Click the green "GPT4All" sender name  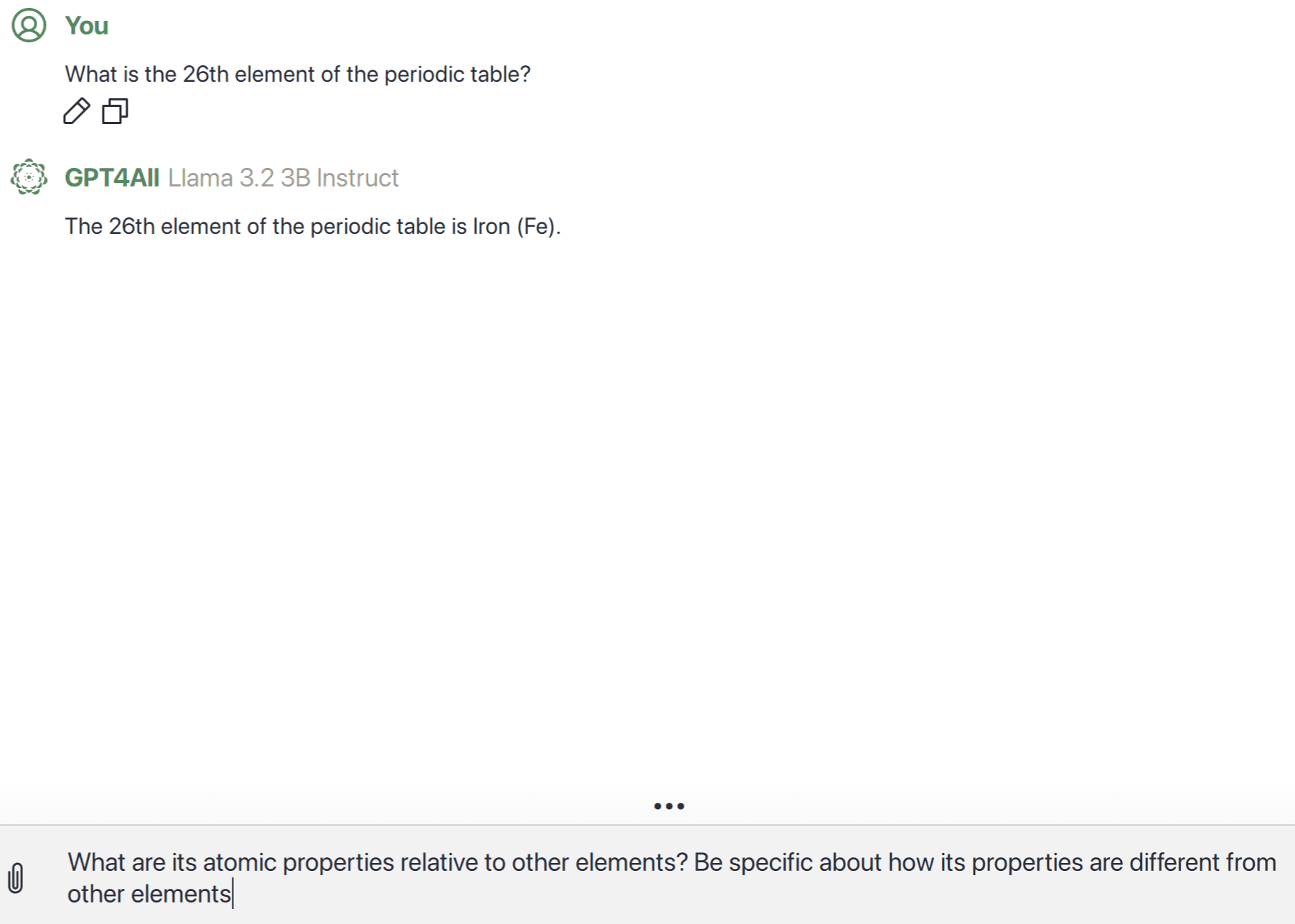112,177
